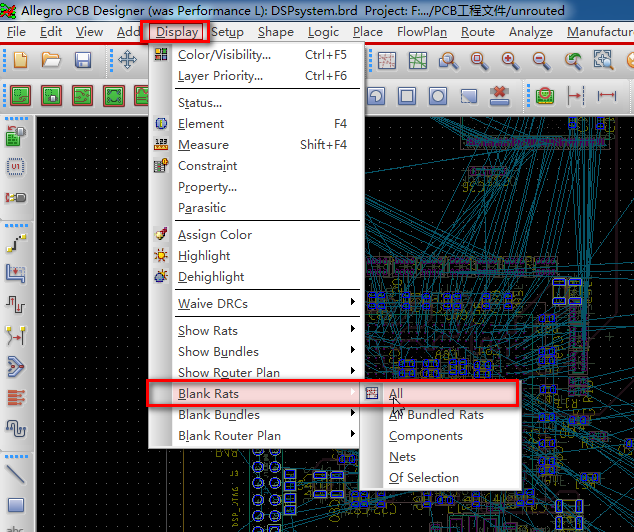Open the File menu
The height and width of the screenshot is (532, 634).
pyautogui.click(x=16, y=32)
